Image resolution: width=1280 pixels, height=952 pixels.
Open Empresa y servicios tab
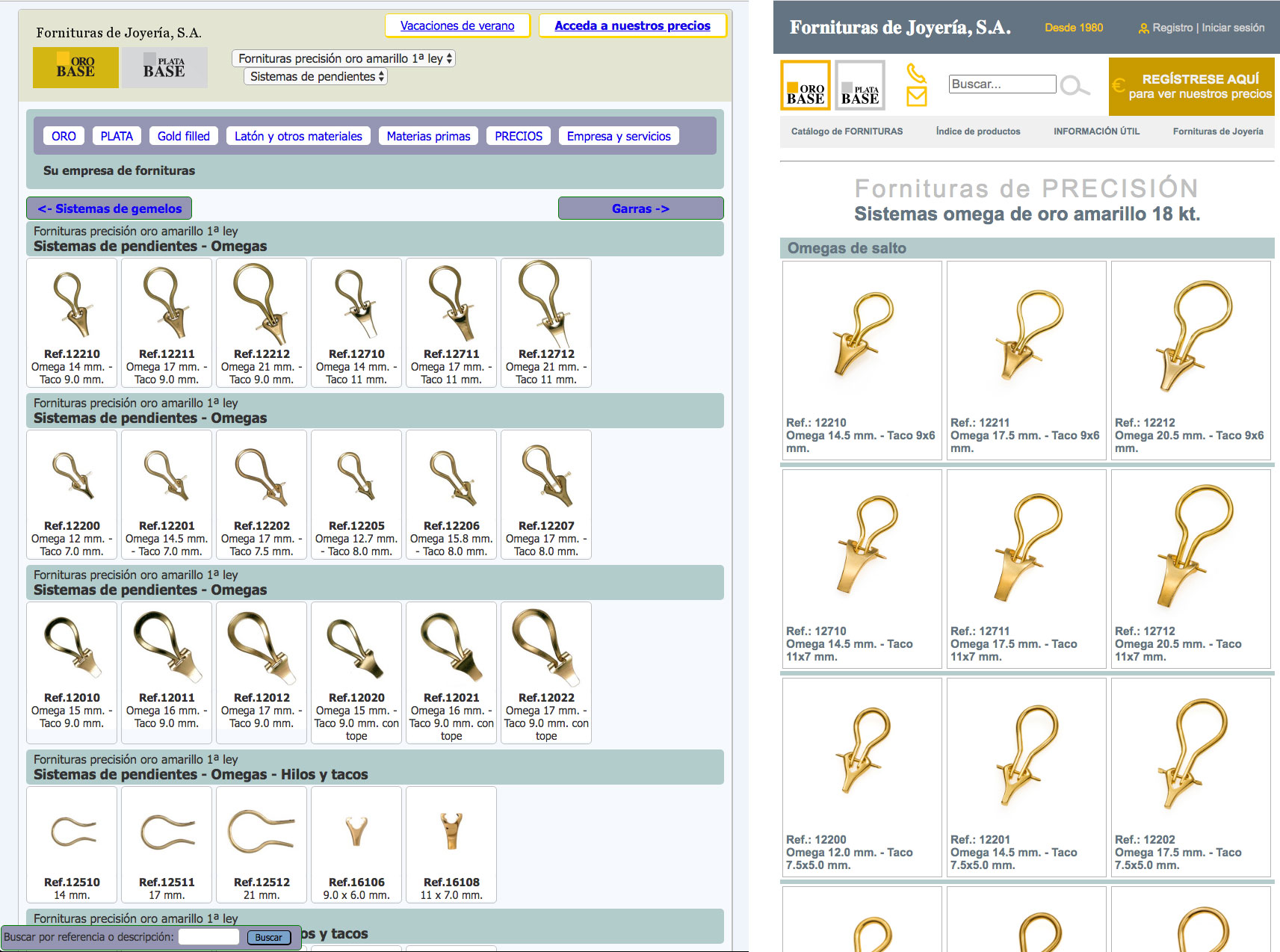click(x=619, y=136)
